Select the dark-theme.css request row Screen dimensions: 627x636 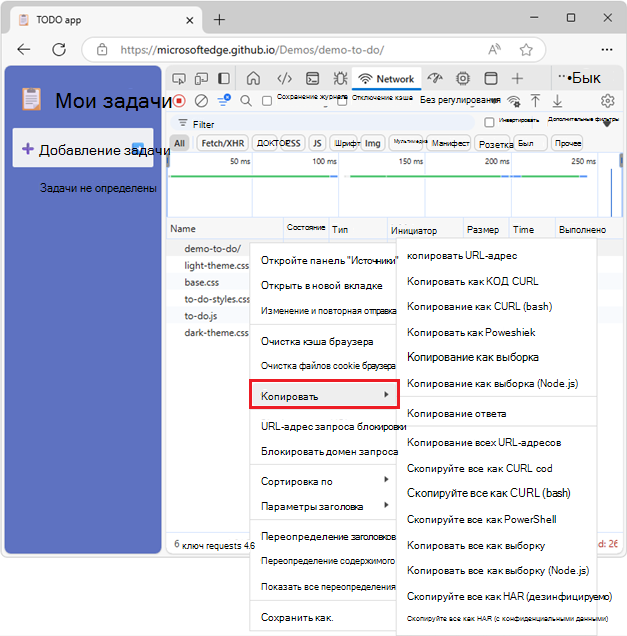point(208,333)
